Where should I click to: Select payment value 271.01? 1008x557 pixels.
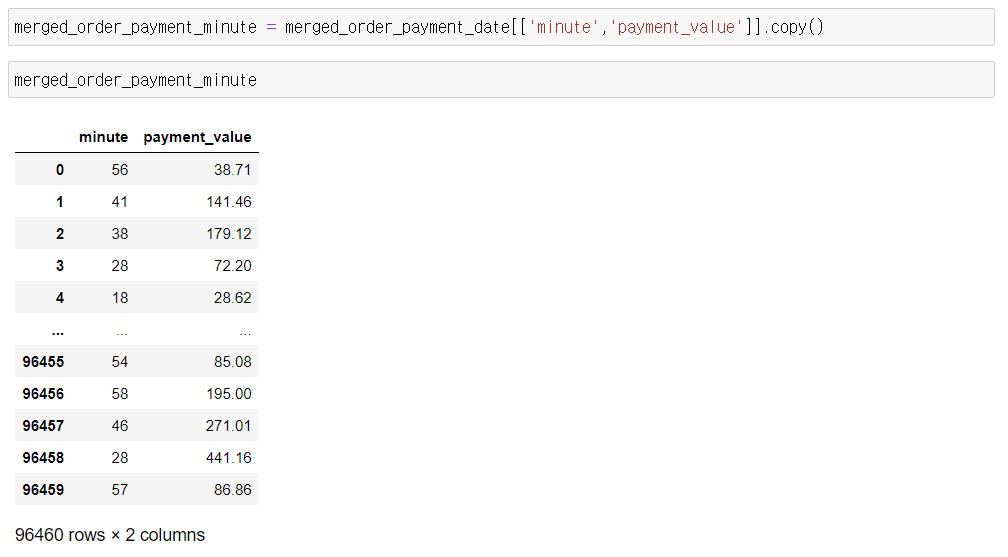[x=229, y=426]
